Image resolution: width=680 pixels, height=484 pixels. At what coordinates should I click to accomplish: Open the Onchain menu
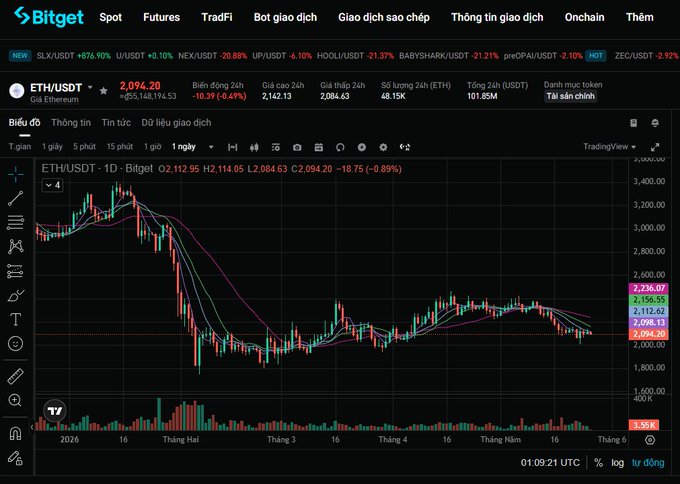(584, 17)
